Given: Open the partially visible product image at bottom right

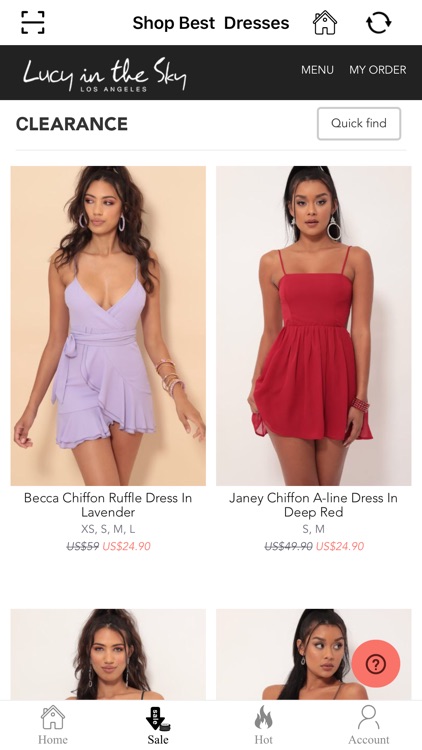Looking at the screenshot, I should [313, 654].
